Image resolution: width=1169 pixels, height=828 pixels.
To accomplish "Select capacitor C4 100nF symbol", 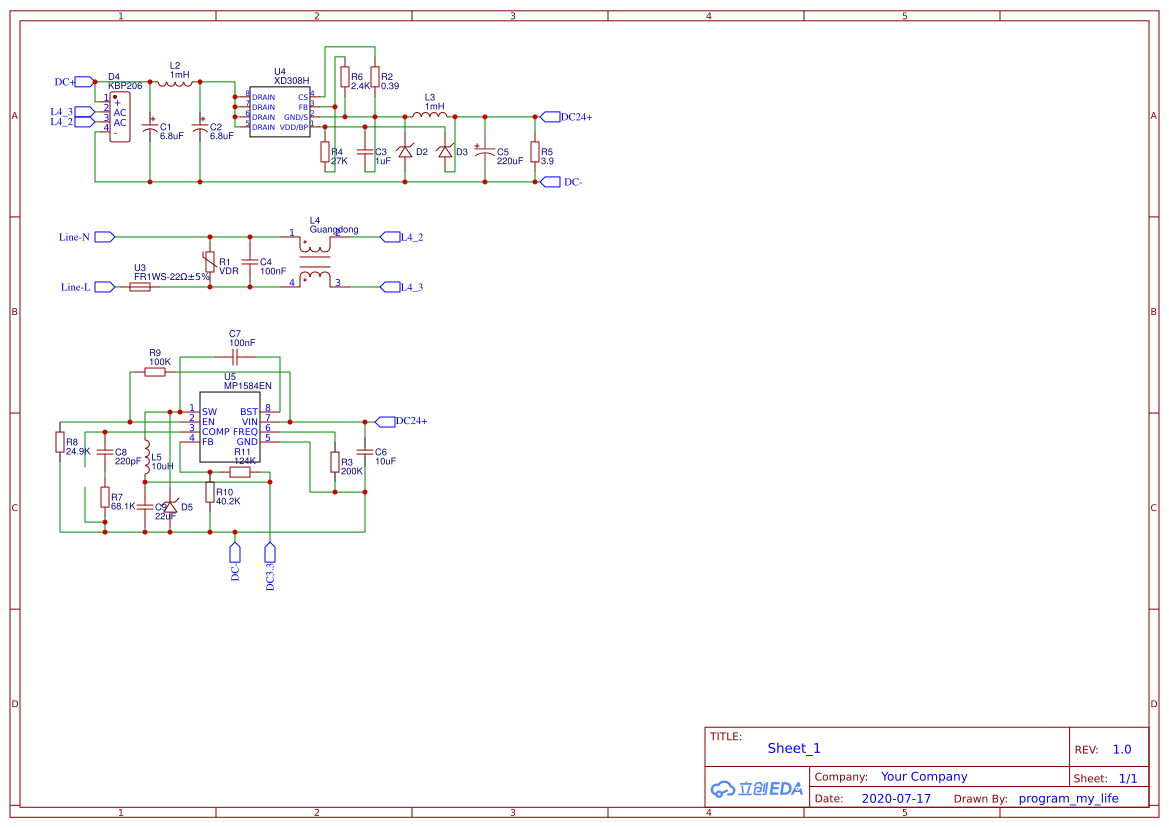I will tap(250, 262).
